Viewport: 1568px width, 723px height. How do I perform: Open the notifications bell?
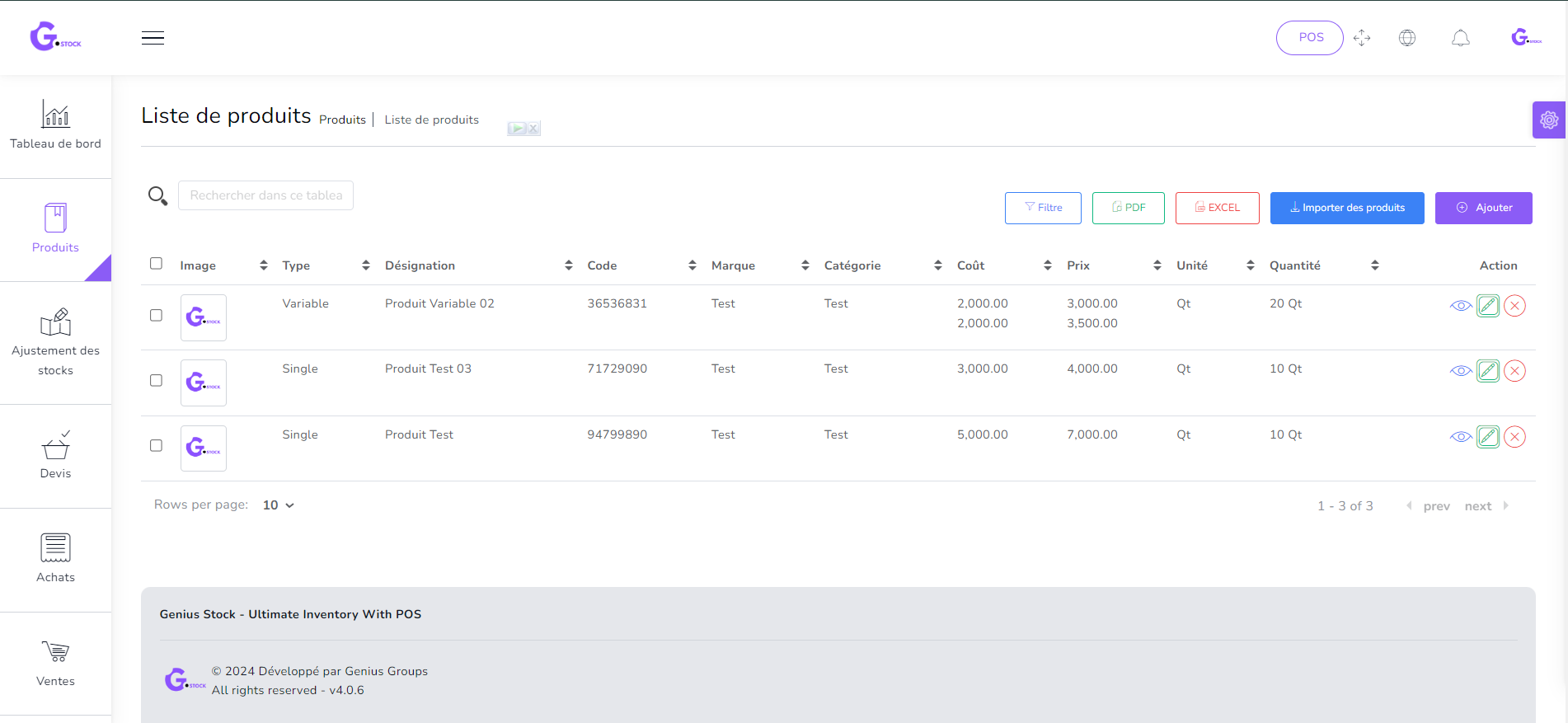(x=1460, y=38)
